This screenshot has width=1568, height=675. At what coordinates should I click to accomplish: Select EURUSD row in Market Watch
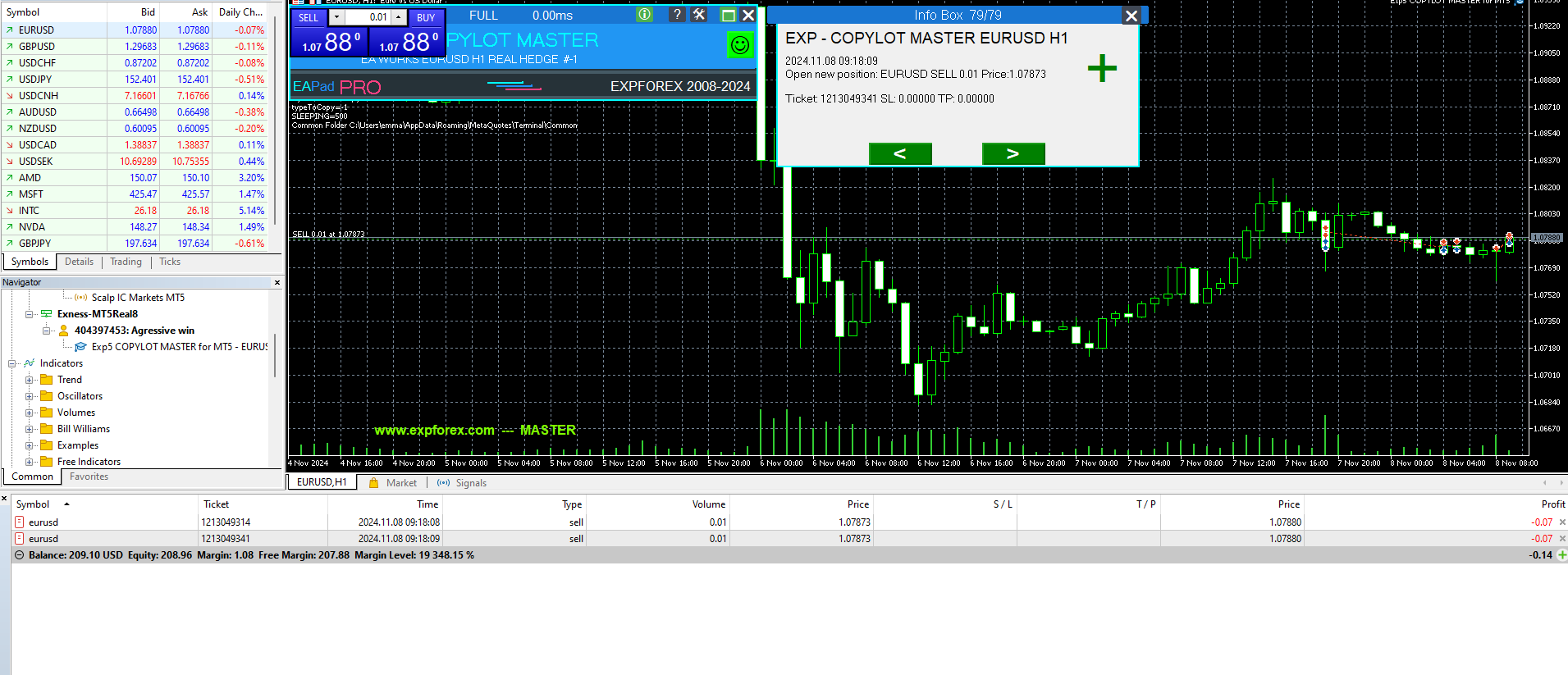click(x=135, y=30)
